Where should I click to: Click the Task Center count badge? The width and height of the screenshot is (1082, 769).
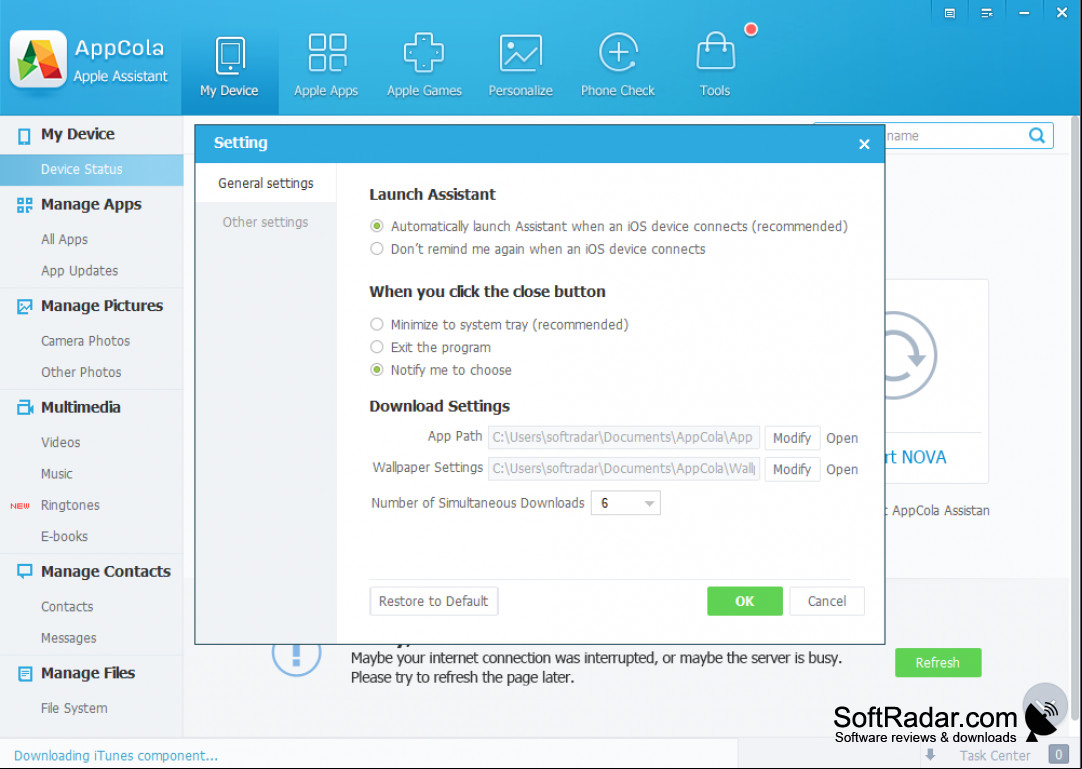click(1058, 755)
